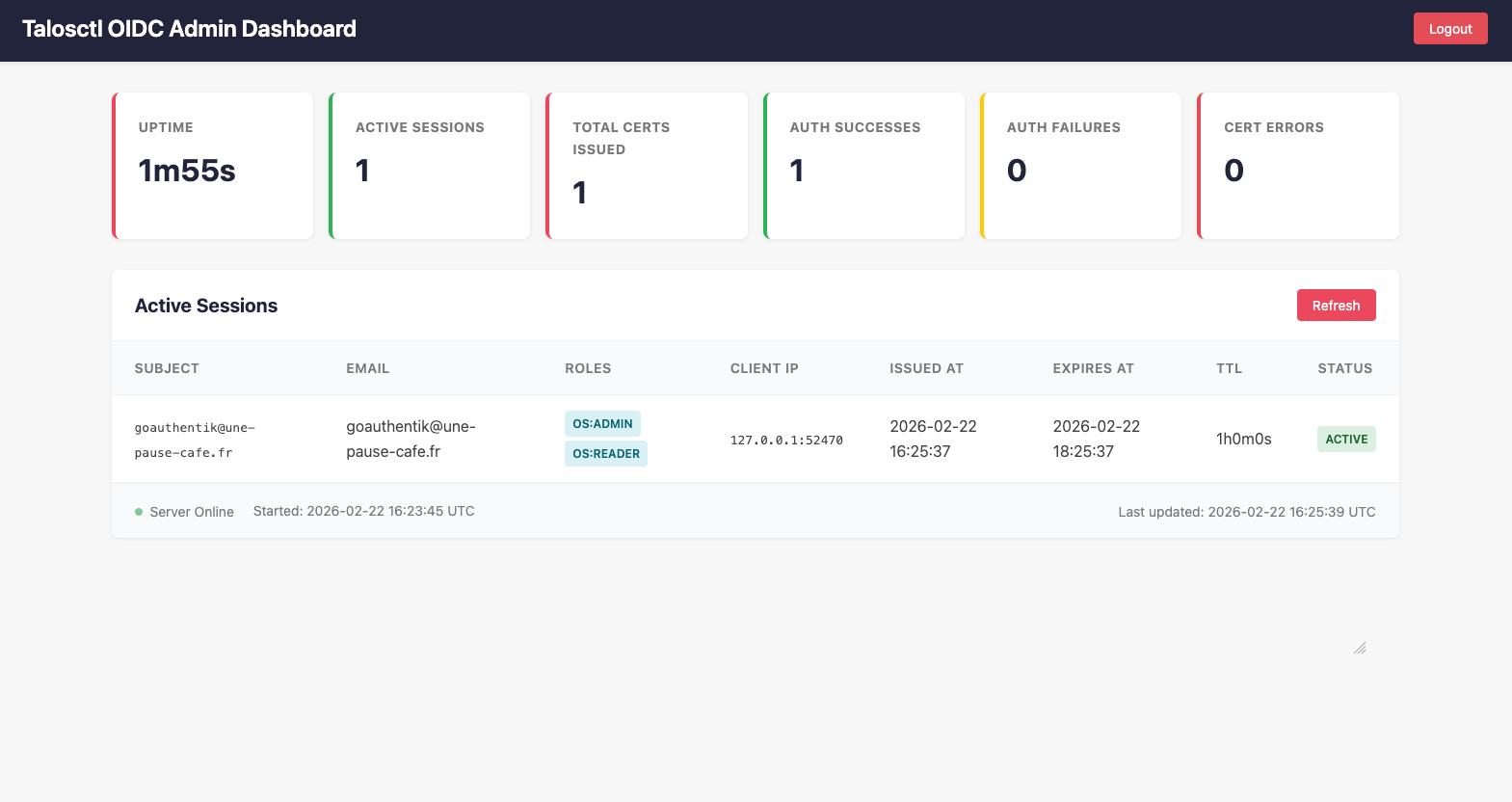Click the Auth Failures stat card

1081,166
